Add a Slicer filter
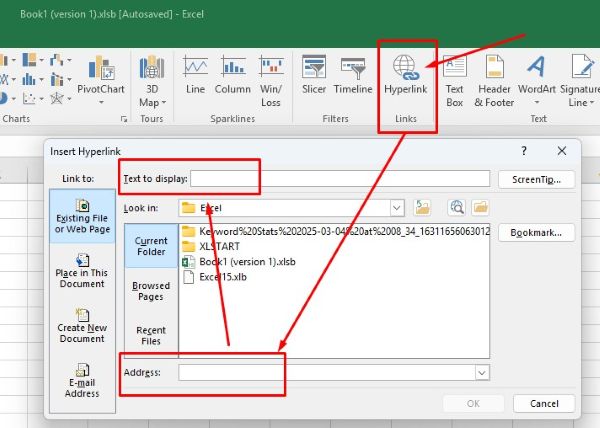600x428 pixels. tap(314, 75)
